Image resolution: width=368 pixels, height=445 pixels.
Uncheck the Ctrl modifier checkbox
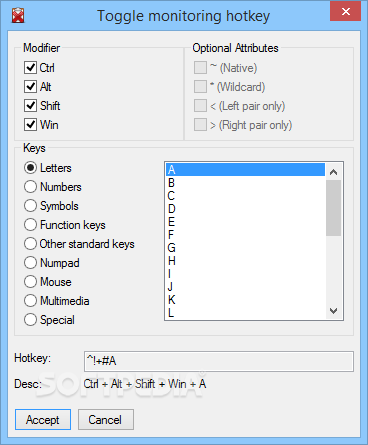(30, 68)
